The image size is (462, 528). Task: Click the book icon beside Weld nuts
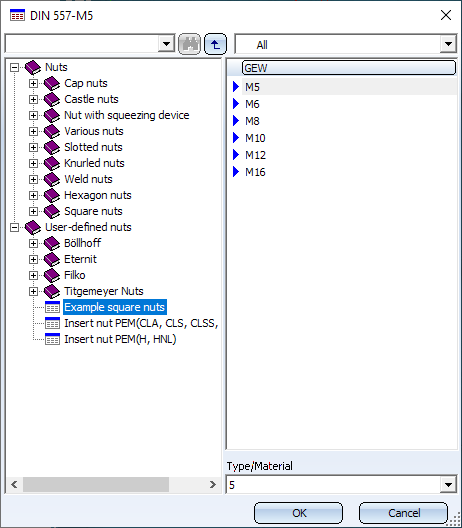pyautogui.click(x=52, y=179)
